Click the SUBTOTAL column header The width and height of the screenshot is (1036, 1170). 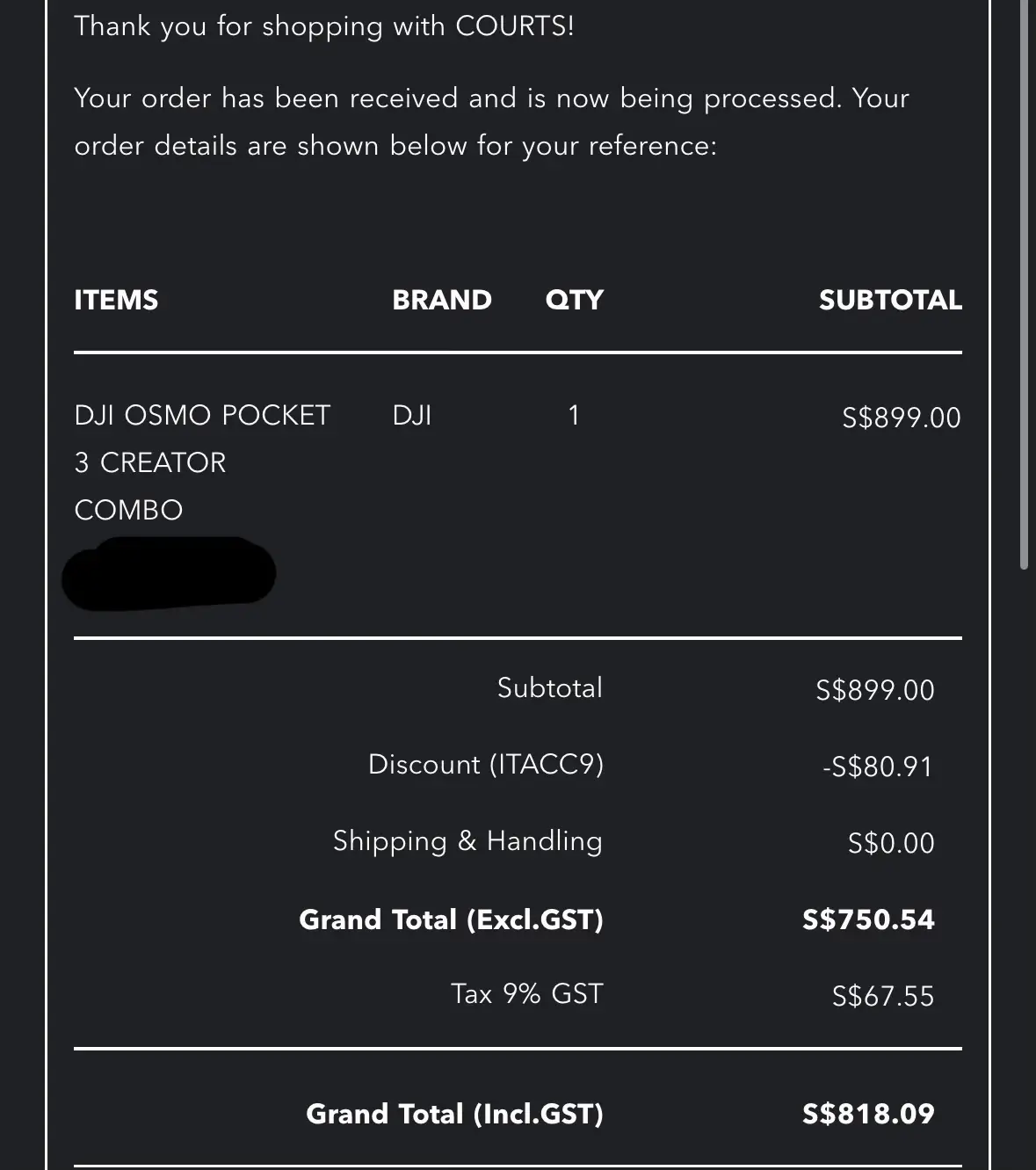(x=890, y=301)
